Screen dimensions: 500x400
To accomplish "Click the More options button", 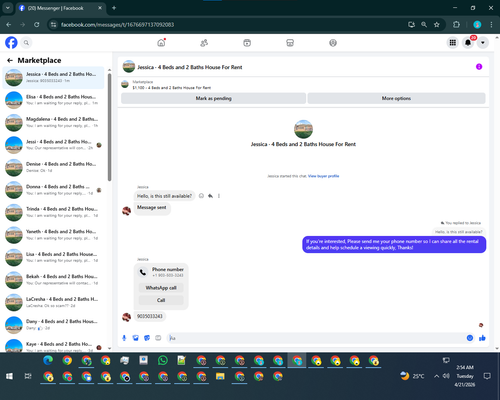I will (x=396, y=98).
